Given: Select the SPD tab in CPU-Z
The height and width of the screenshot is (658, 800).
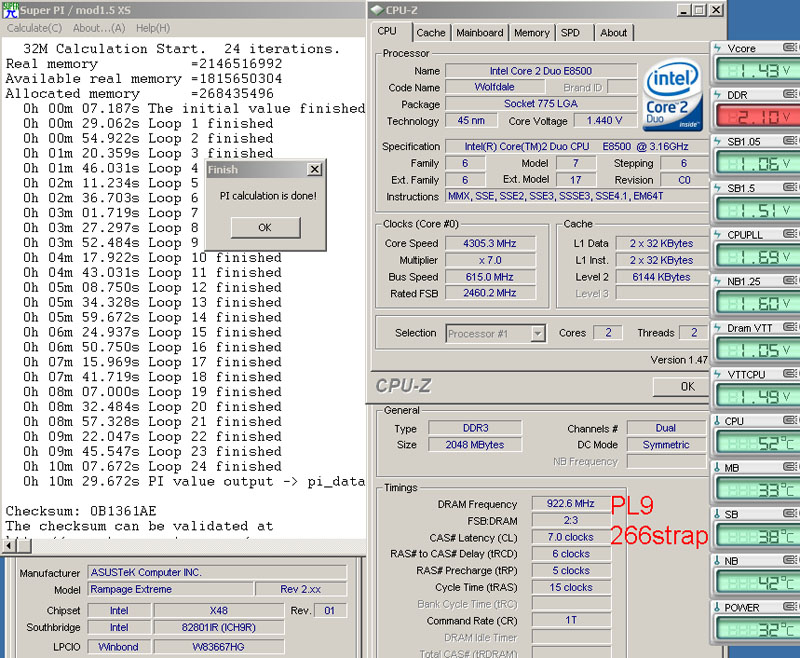Looking at the screenshot, I should 570,33.
